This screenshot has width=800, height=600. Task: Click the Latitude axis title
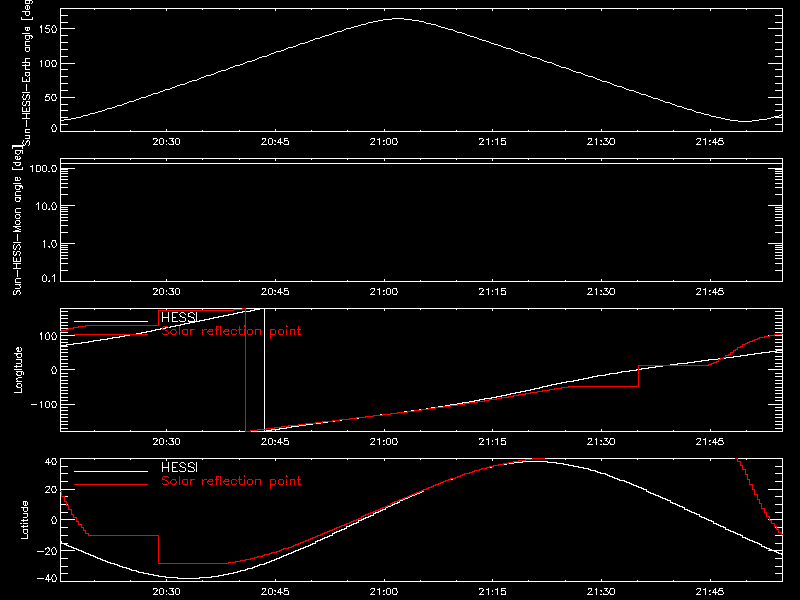pos(24,520)
